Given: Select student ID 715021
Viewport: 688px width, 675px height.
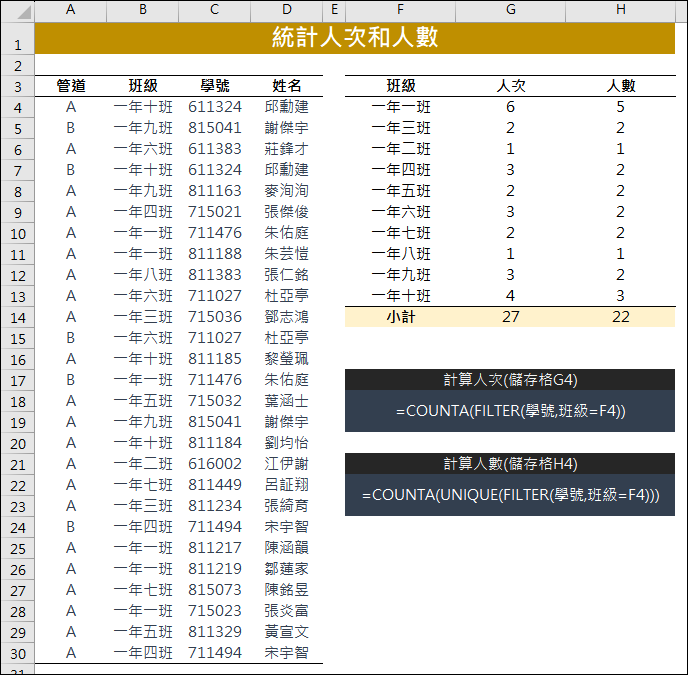Looking at the screenshot, I should coord(215,212).
